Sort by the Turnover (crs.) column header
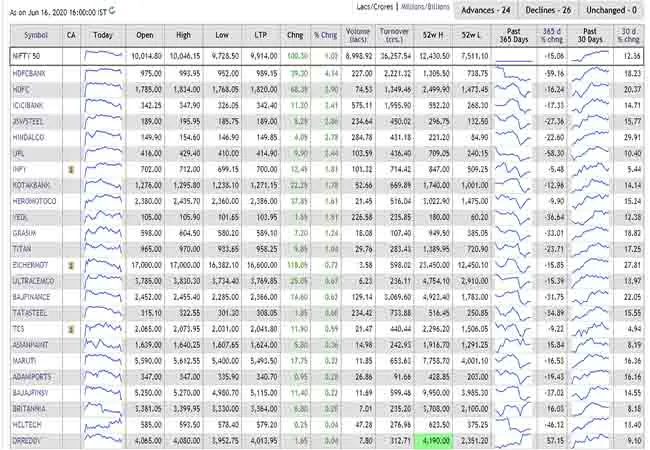Viewport: 650px width, 450px height. pyautogui.click(x=394, y=35)
